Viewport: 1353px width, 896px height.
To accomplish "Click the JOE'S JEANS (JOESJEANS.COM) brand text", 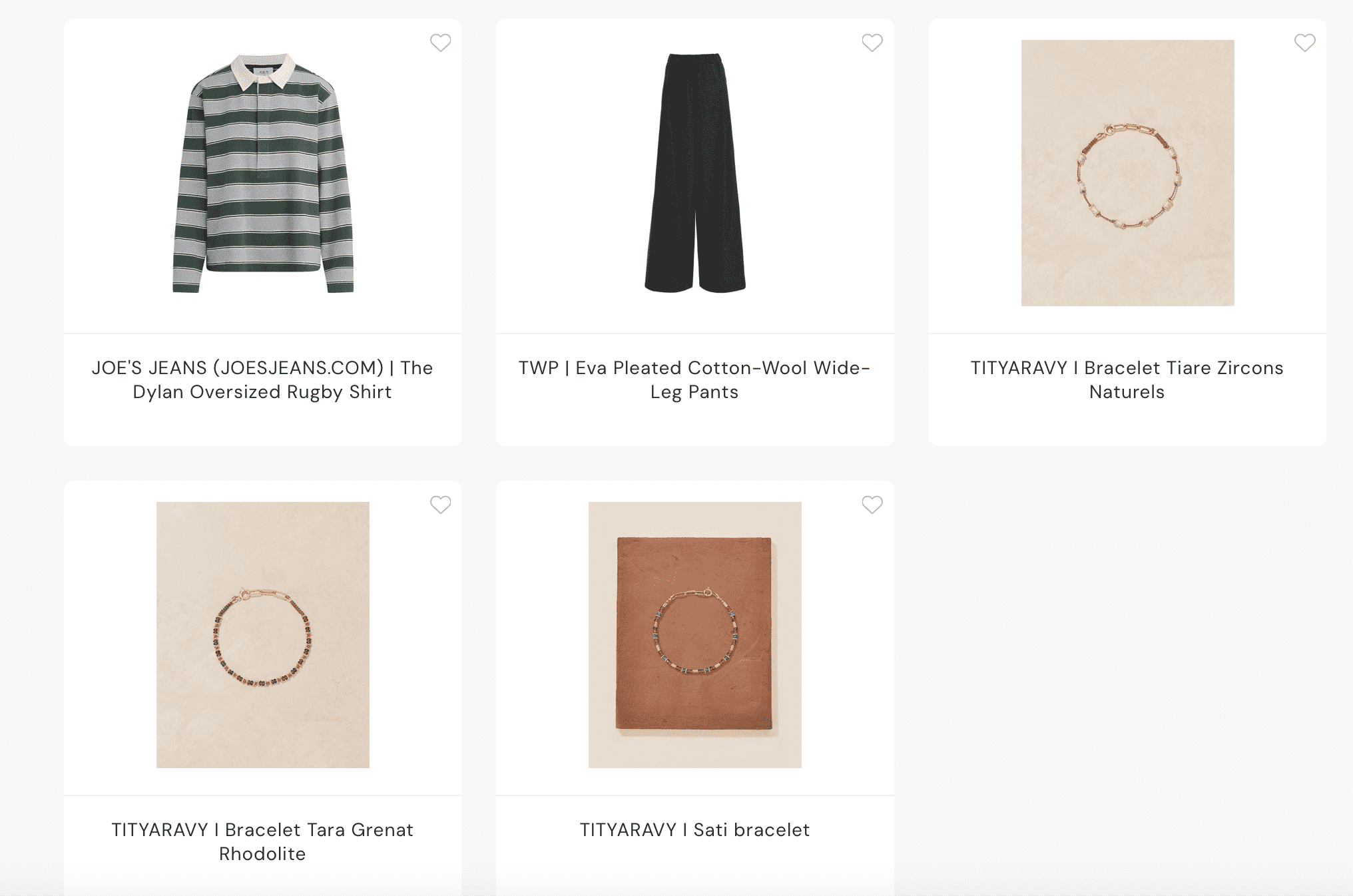I will tap(238, 368).
